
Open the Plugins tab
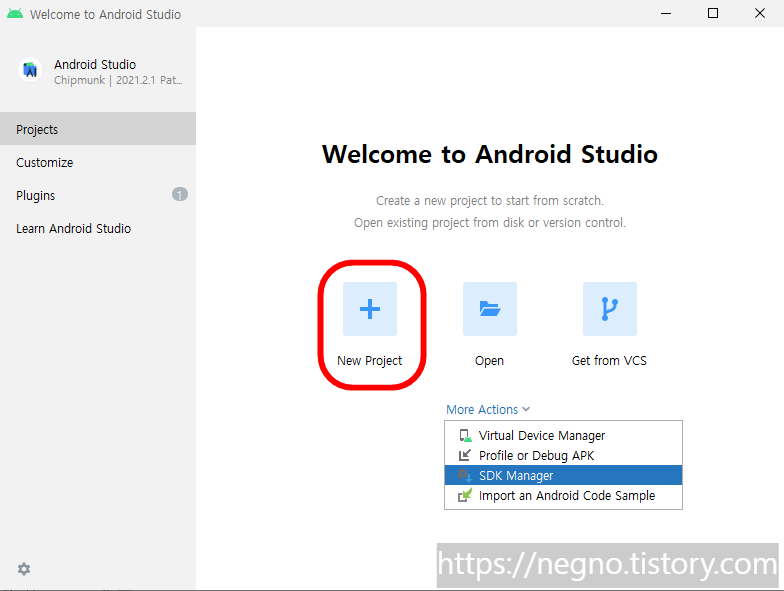pos(98,196)
